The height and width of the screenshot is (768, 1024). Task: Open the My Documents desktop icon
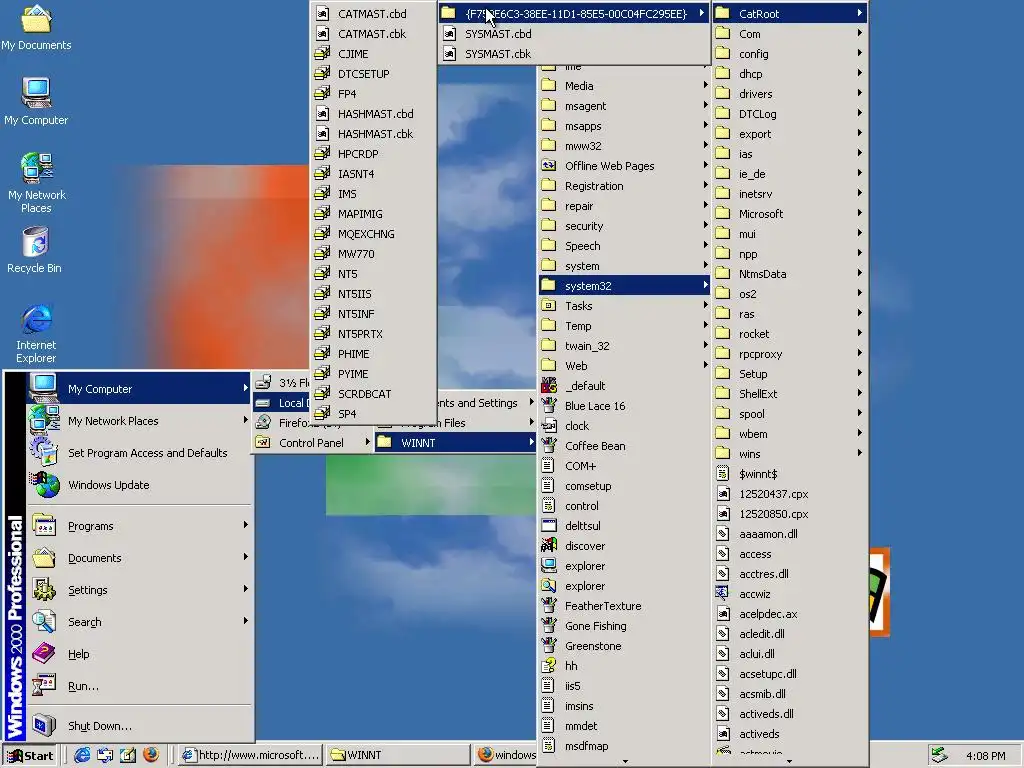36,27
